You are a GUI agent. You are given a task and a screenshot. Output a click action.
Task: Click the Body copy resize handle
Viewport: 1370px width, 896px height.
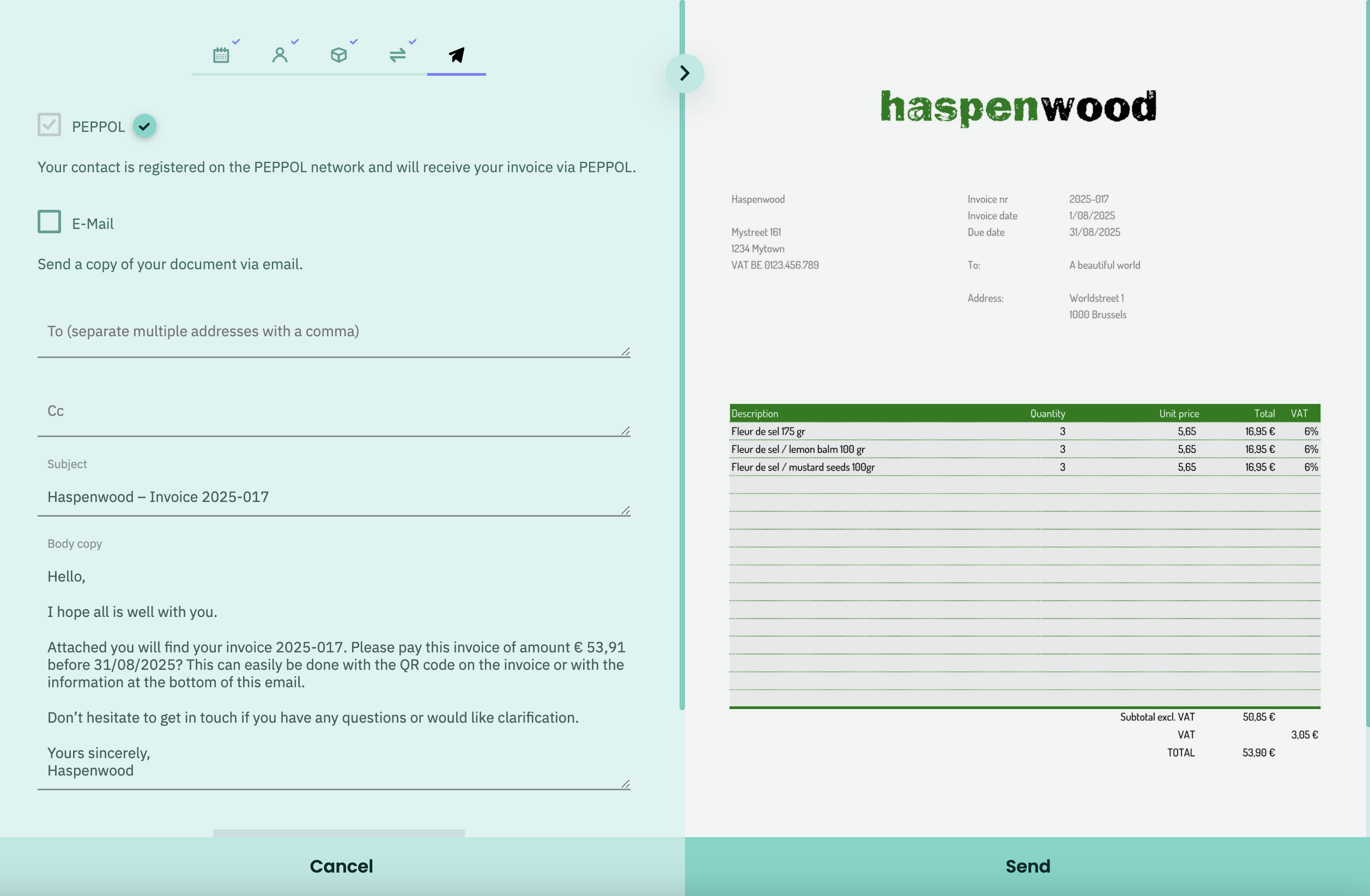[625, 784]
